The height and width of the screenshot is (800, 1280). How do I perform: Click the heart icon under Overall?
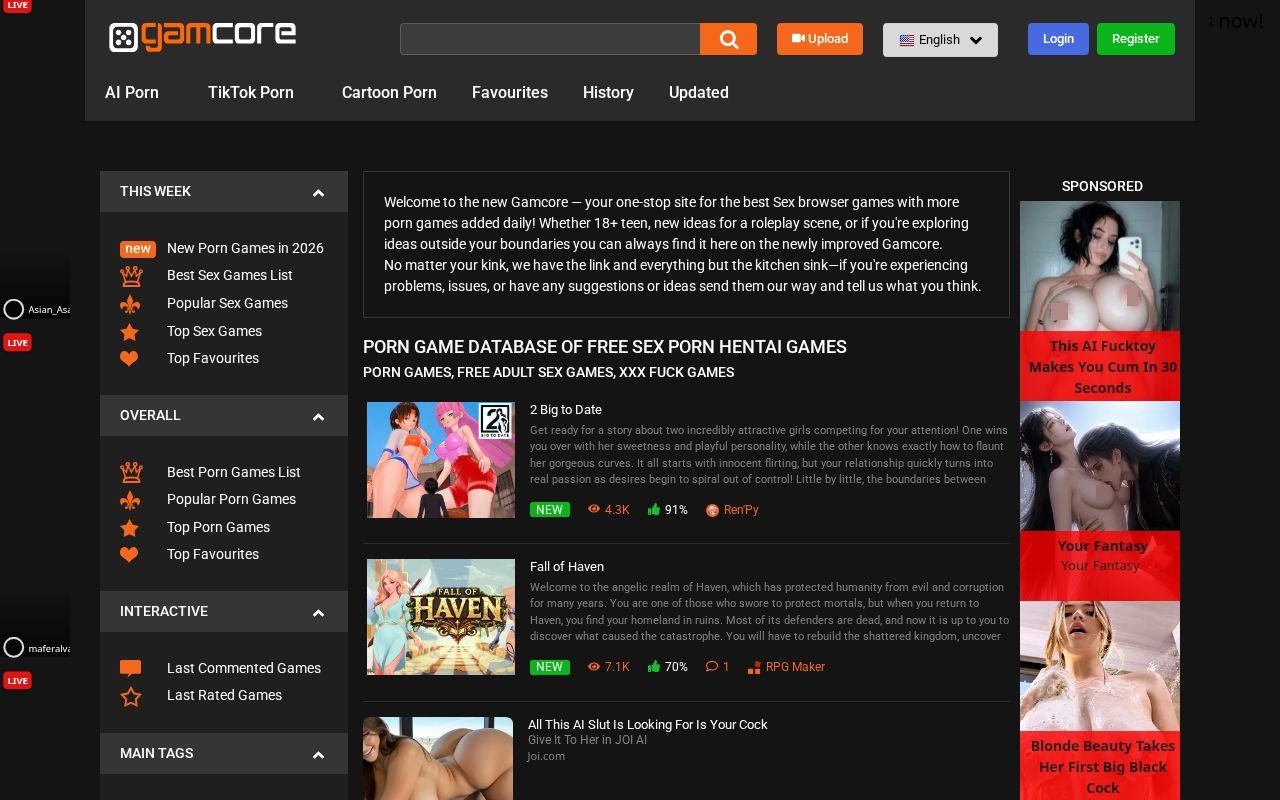tap(129, 555)
